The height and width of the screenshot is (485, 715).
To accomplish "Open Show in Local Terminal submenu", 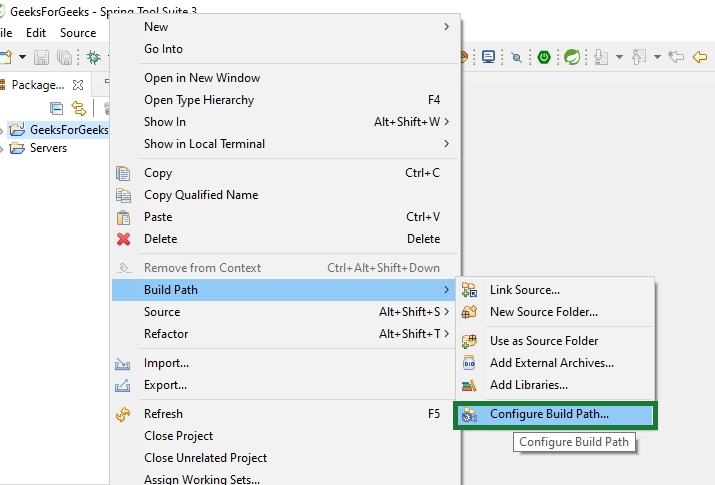I will (286, 144).
